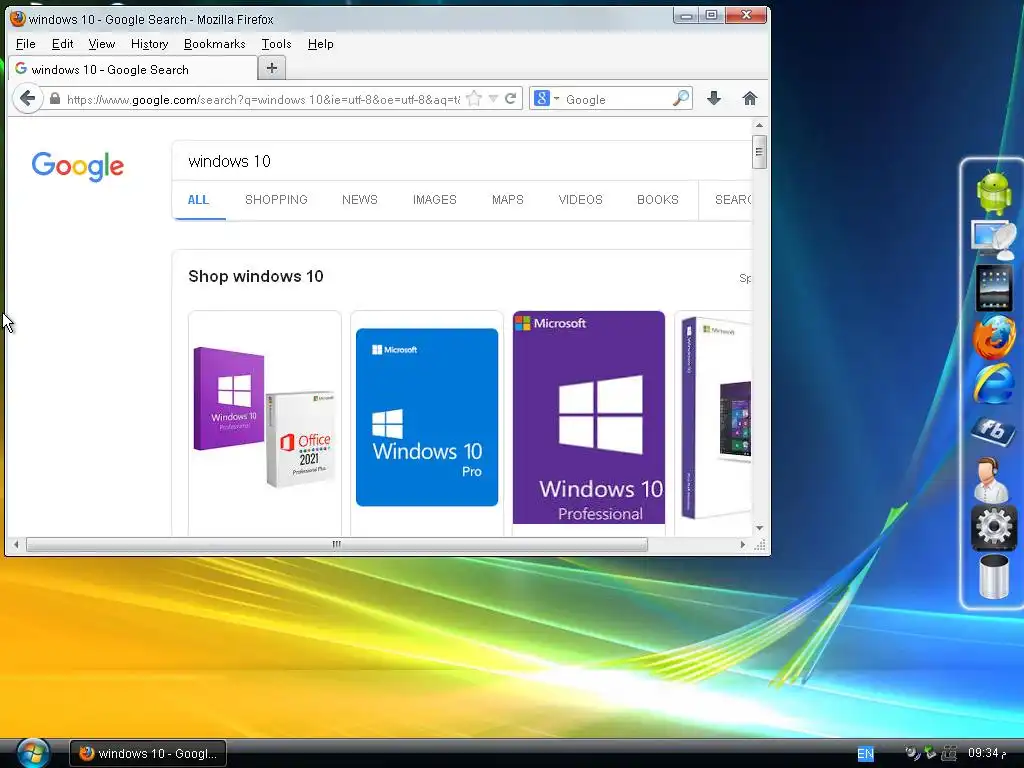1024x768 pixels.
Task: Click the horizontal scrollbar thumb
Action: click(336, 544)
